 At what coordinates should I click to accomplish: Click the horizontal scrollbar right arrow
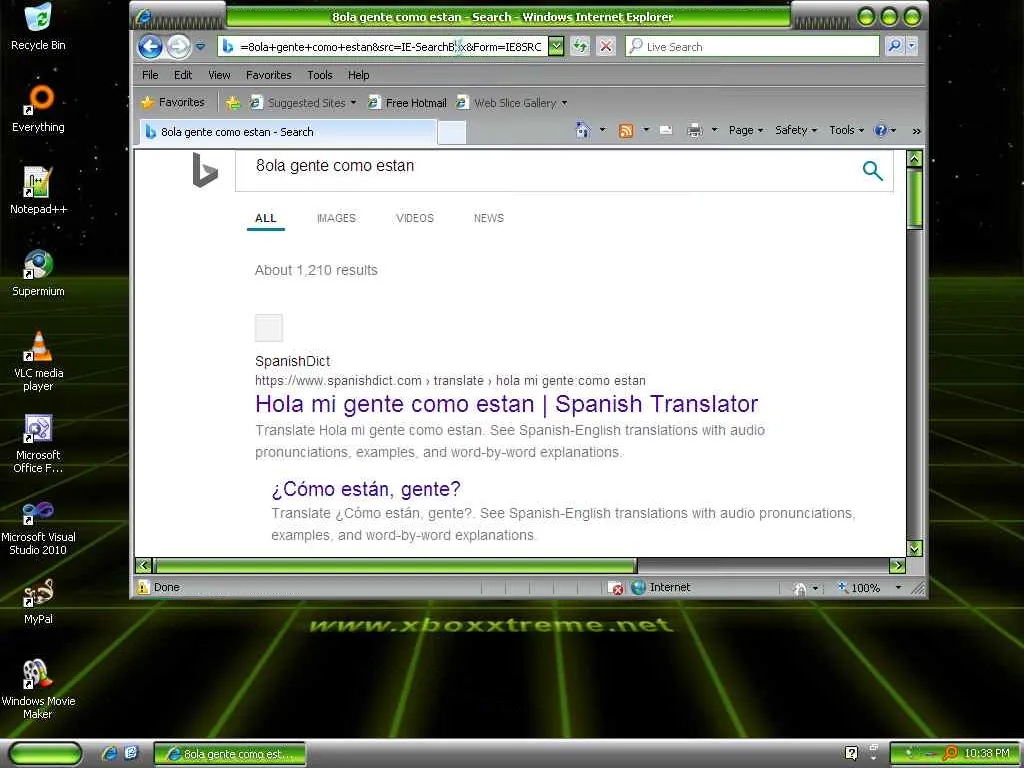click(x=897, y=566)
